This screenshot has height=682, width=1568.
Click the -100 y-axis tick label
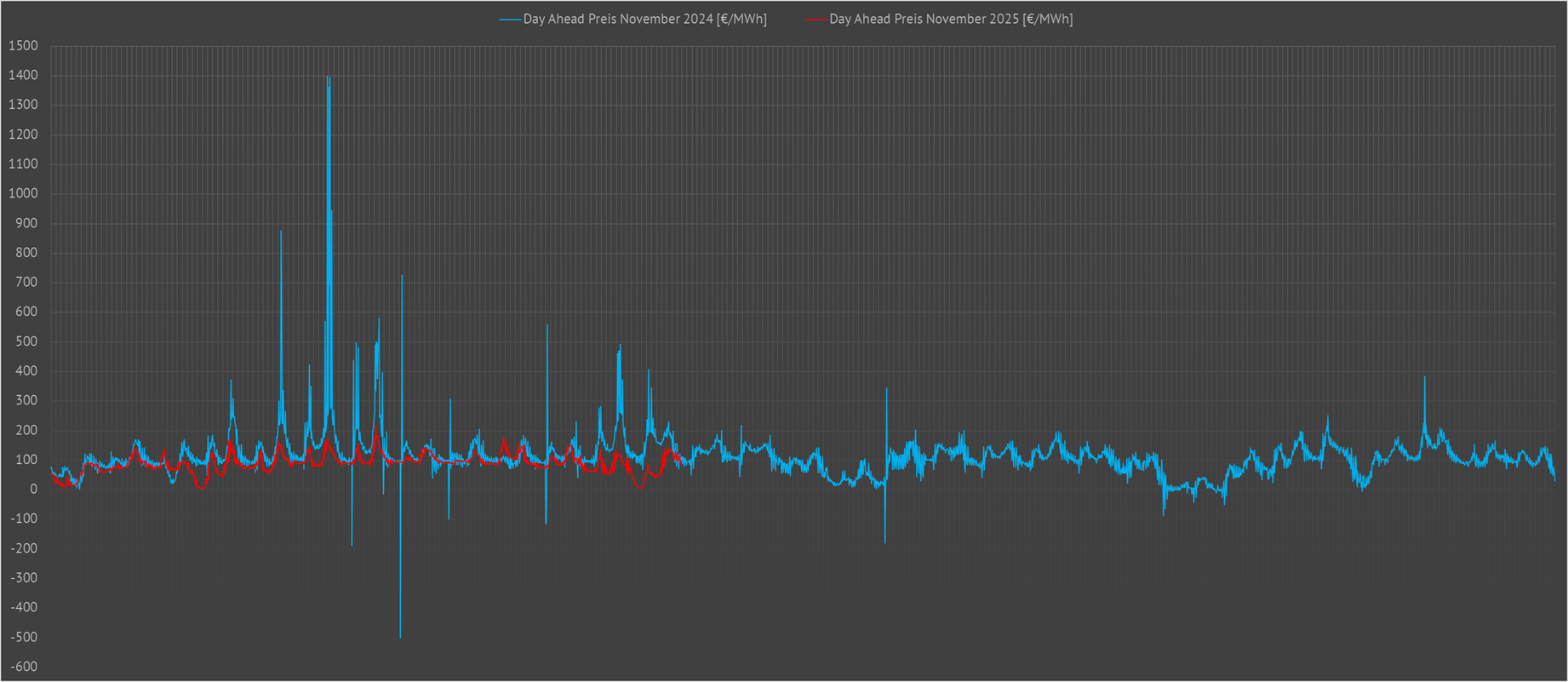(x=24, y=519)
